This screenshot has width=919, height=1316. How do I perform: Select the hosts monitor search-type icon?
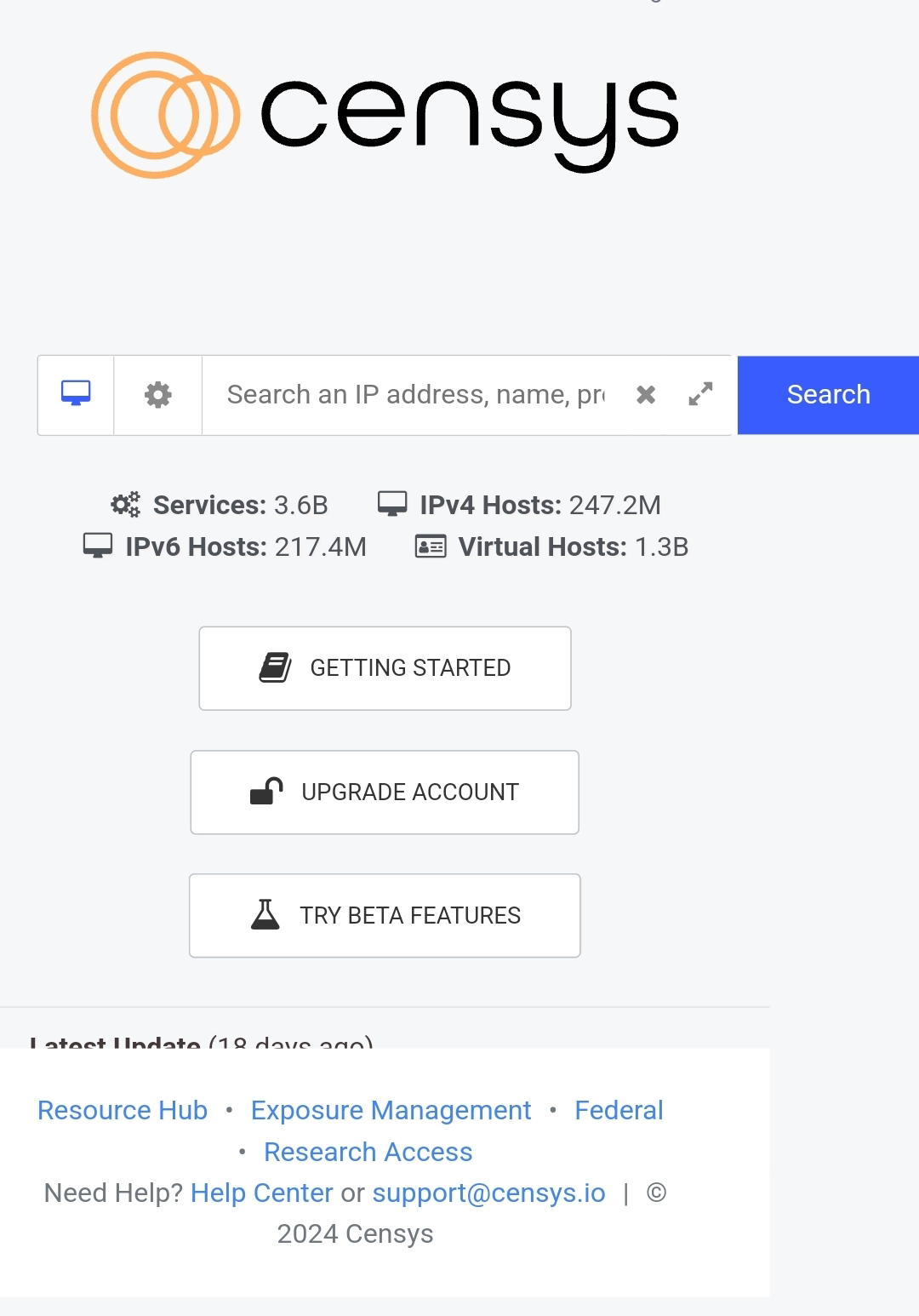point(76,395)
